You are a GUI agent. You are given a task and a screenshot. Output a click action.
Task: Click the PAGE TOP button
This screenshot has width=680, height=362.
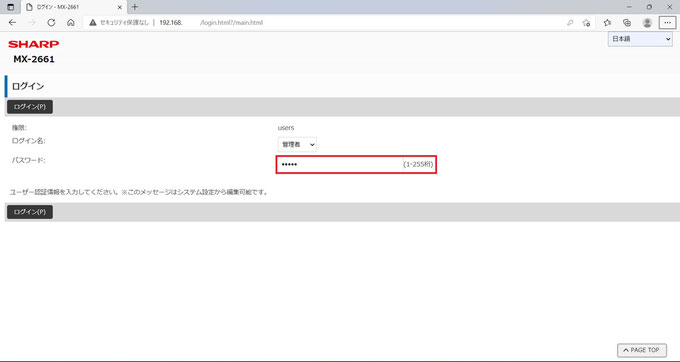(642, 350)
